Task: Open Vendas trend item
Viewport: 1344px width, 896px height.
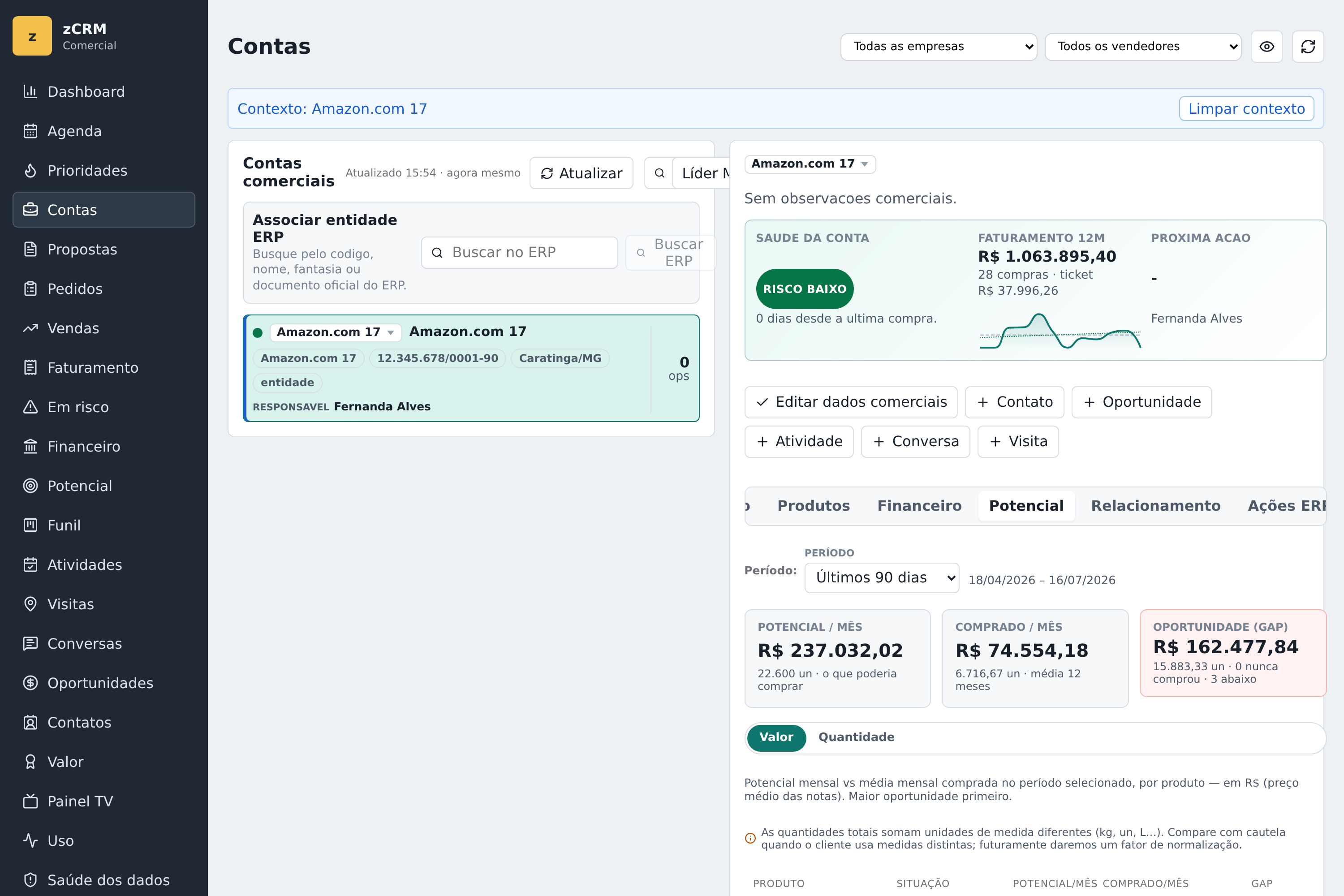Action: pyautogui.click(x=103, y=328)
